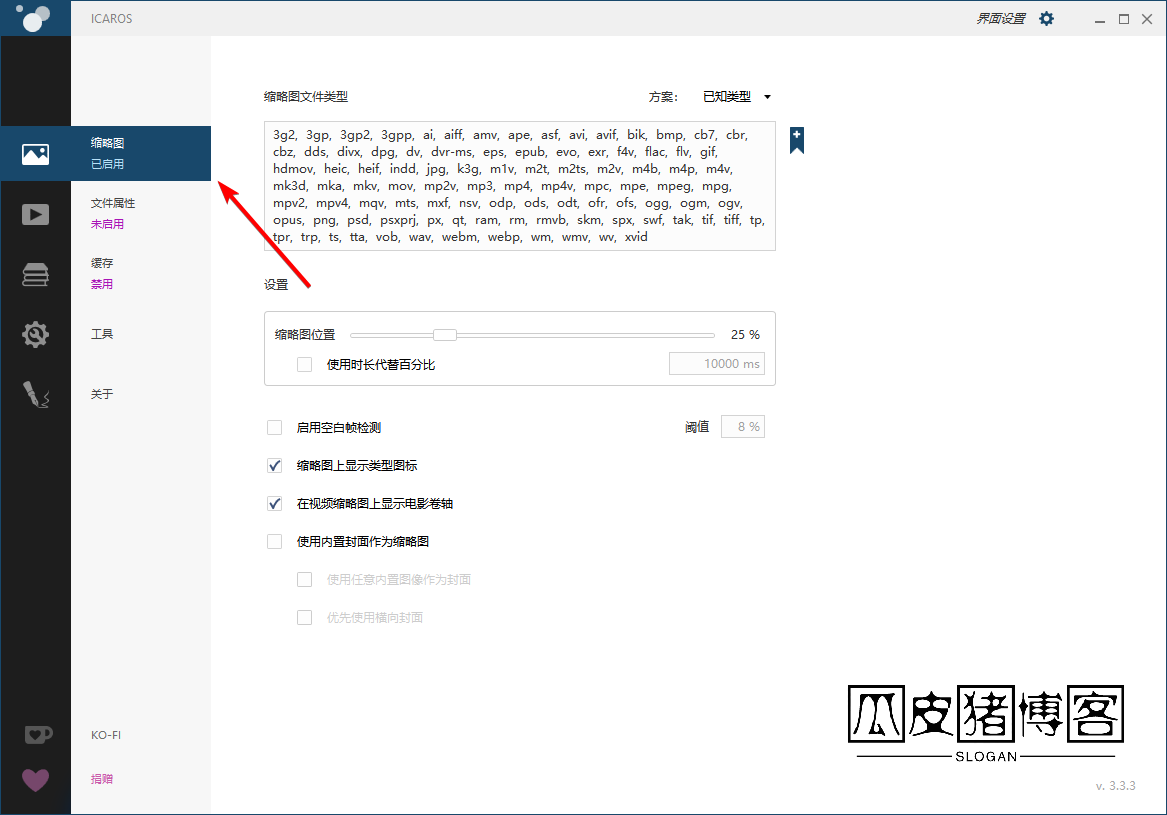Open the tools gear-wrench icon
This screenshot has width=1167, height=815.
coord(35,335)
